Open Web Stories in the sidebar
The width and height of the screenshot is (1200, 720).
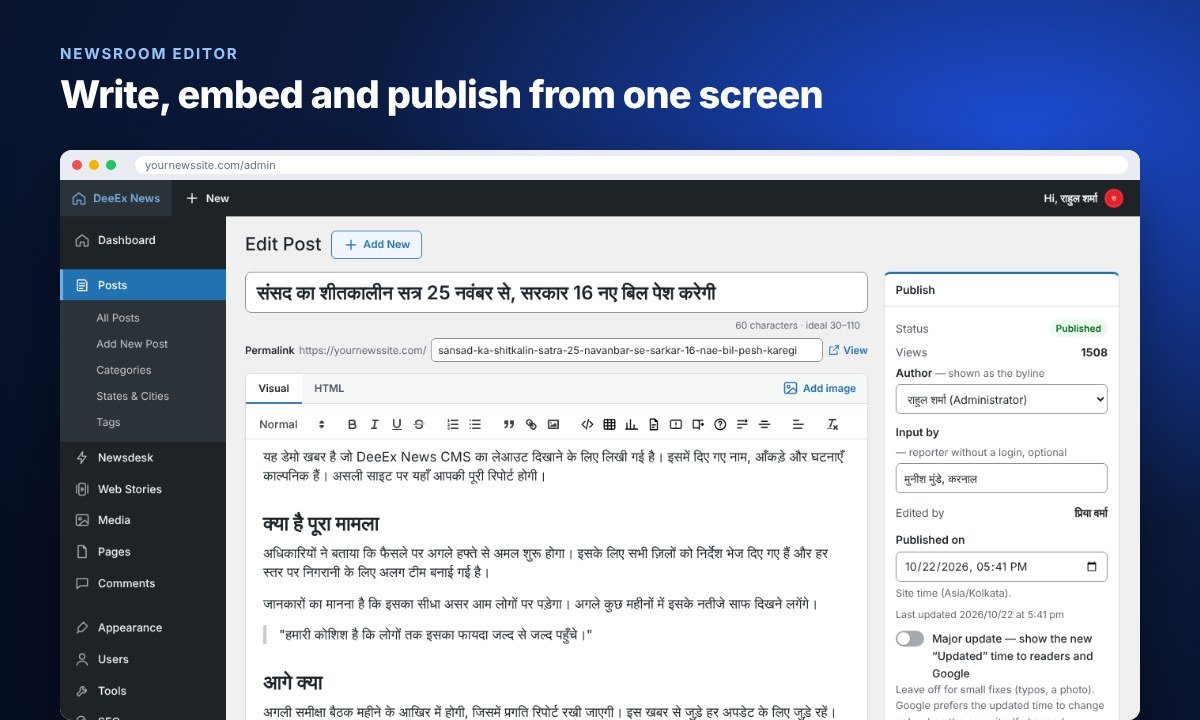coord(143,489)
